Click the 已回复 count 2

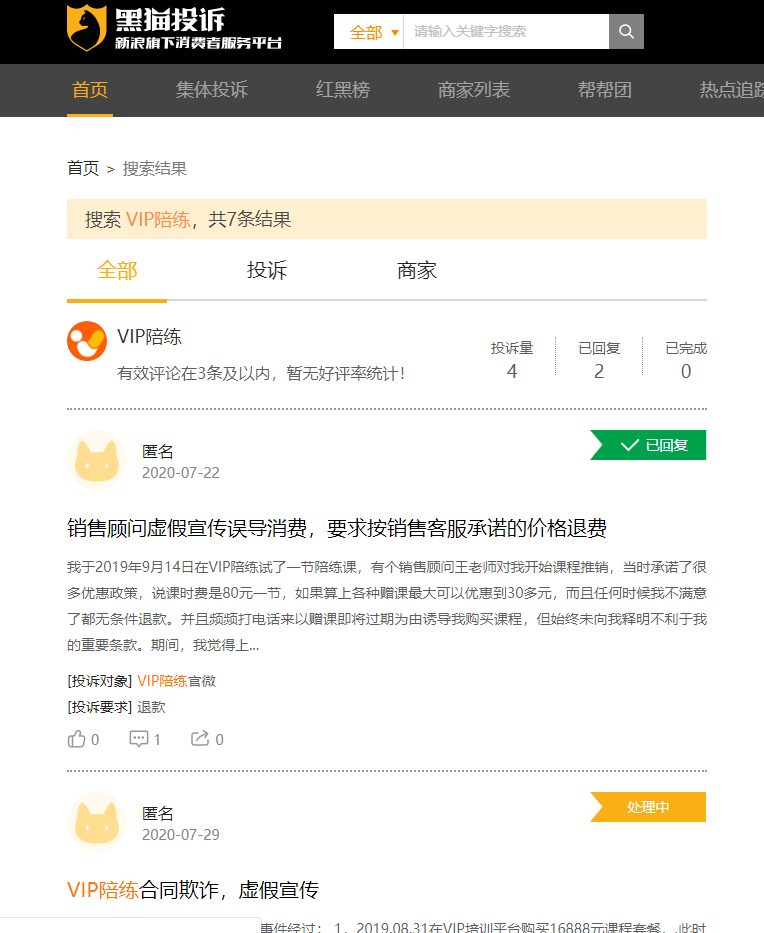click(x=599, y=371)
